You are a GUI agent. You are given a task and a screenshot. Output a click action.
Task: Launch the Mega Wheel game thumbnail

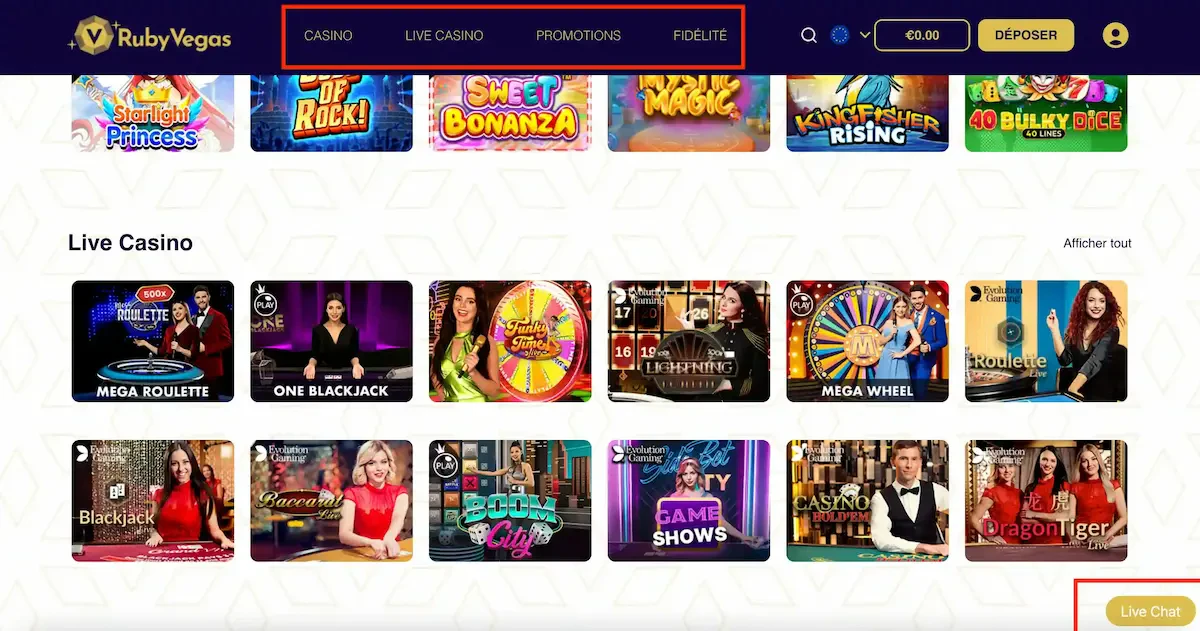[868, 341]
